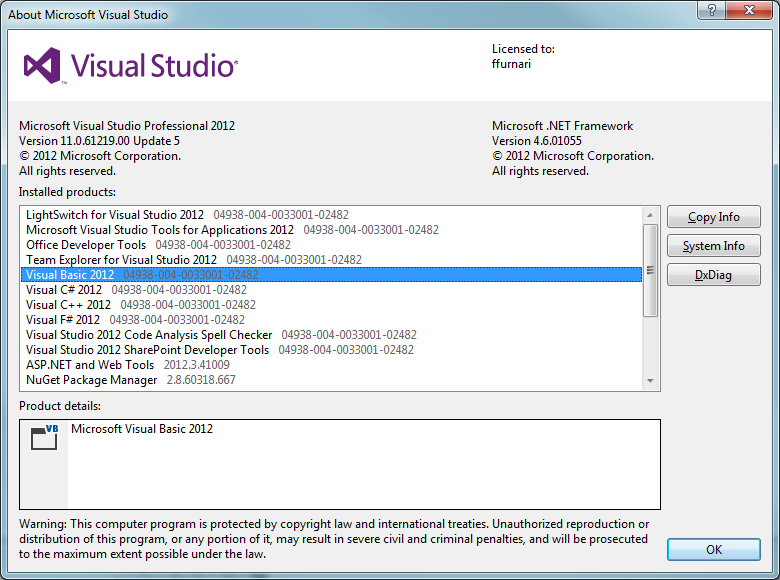The image size is (780, 580).
Task: Select the highlighted Visual Basic 2012 row
Action: (331, 275)
